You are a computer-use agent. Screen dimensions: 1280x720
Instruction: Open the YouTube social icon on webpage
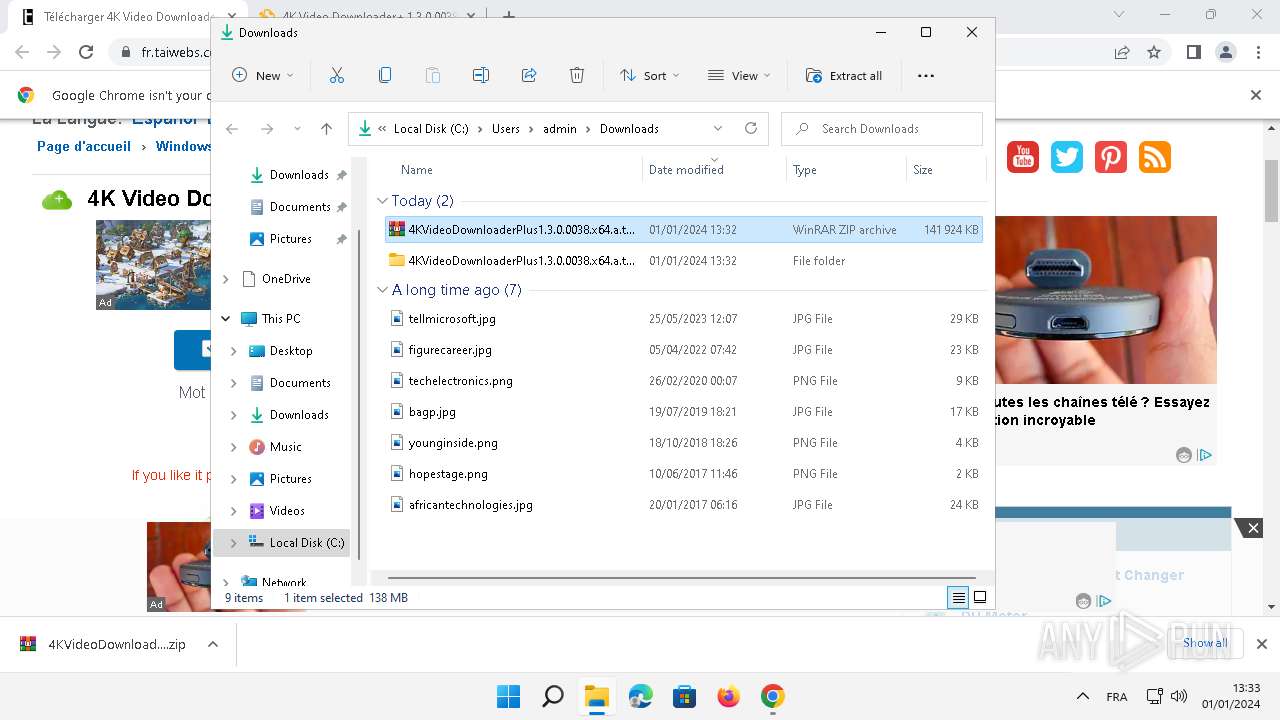[1023, 157]
